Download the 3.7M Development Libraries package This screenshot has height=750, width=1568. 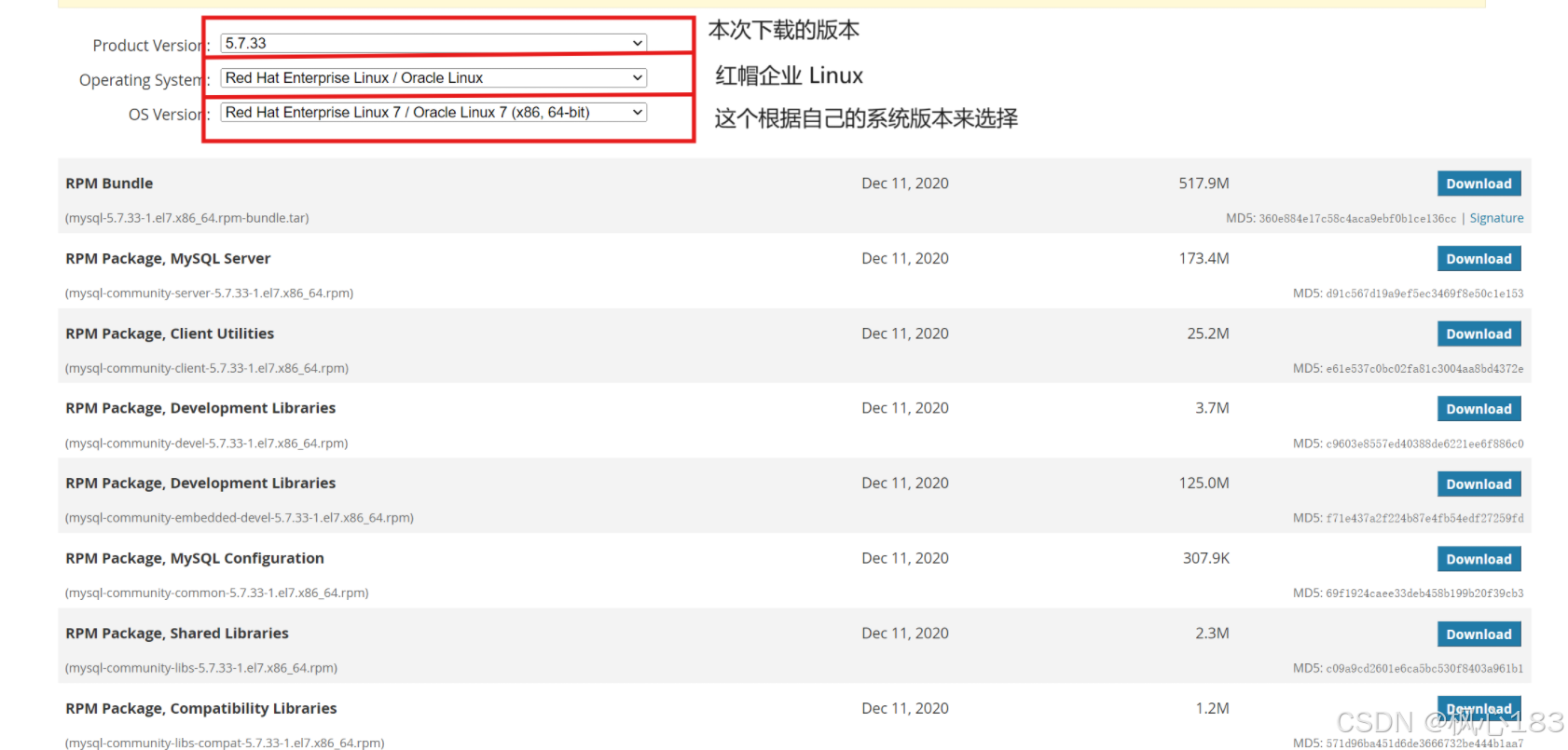(x=1479, y=409)
